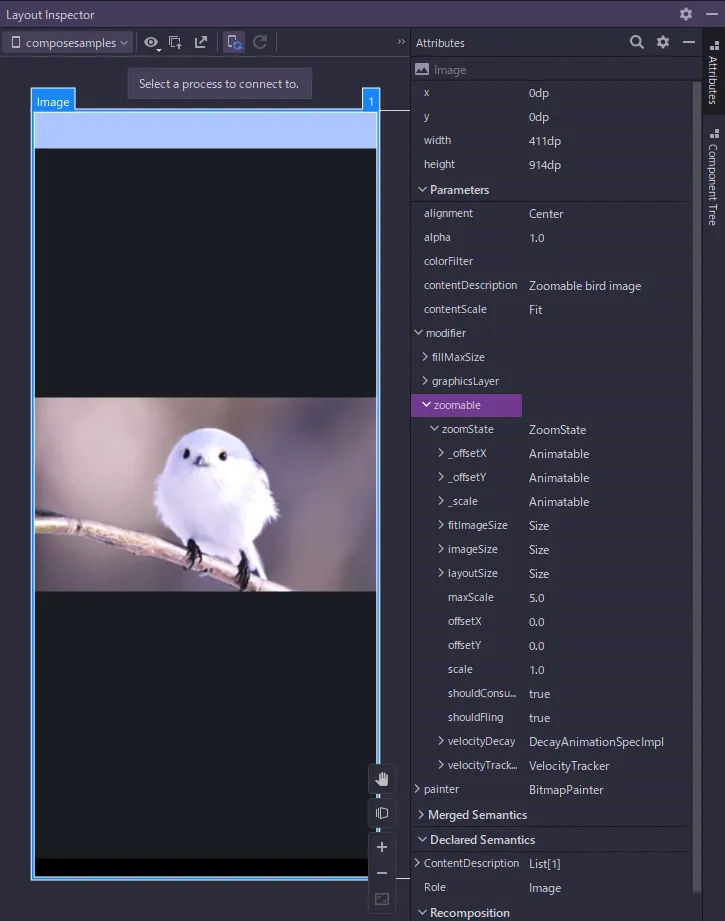Collapse the zoomable modifier row
Viewport: 725px width, 921px height.
tap(427, 405)
